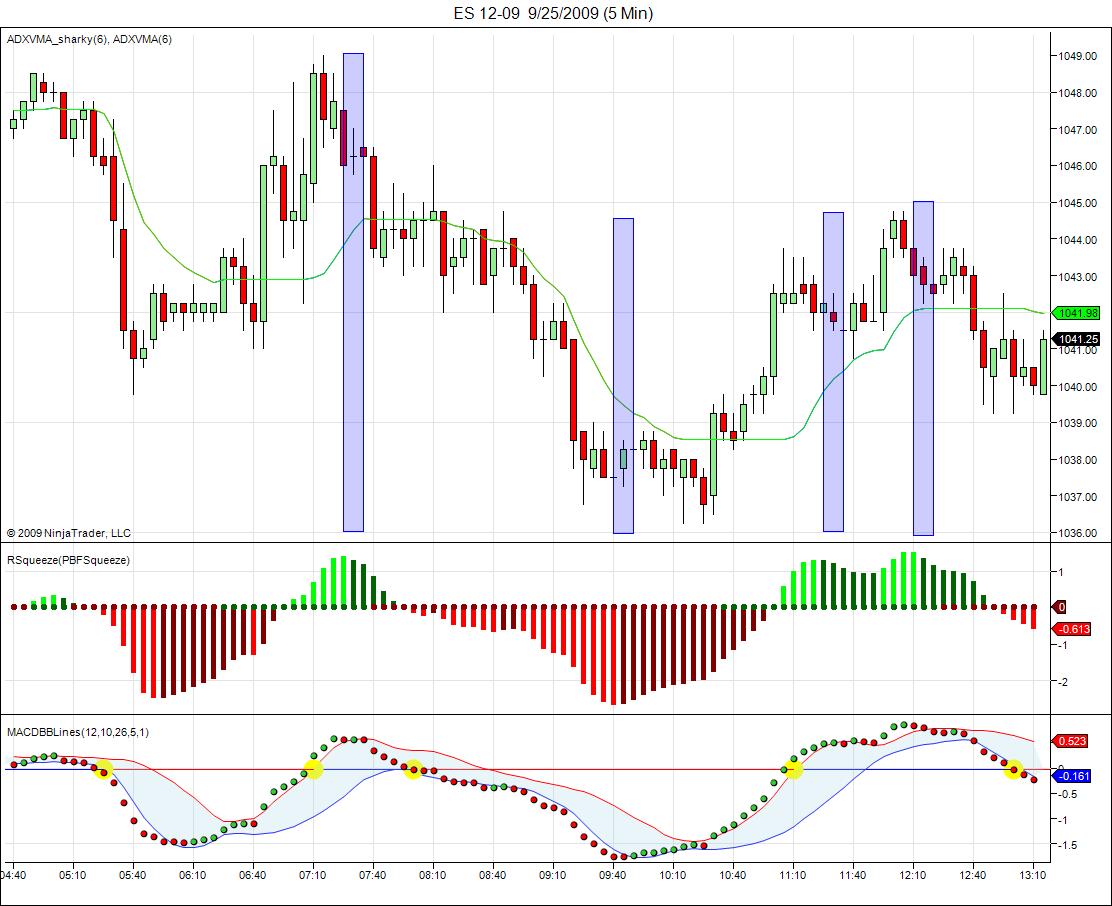Click the NinjaTrader copyright text
1112x906 pixels.
69,533
